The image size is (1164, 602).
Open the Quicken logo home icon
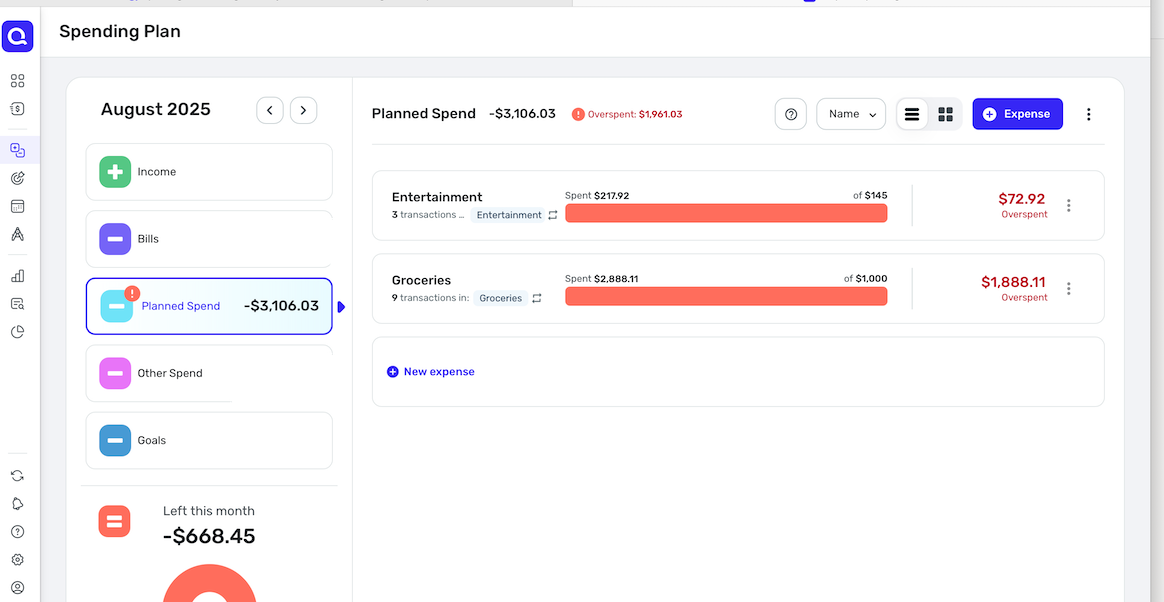[x=18, y=36]
